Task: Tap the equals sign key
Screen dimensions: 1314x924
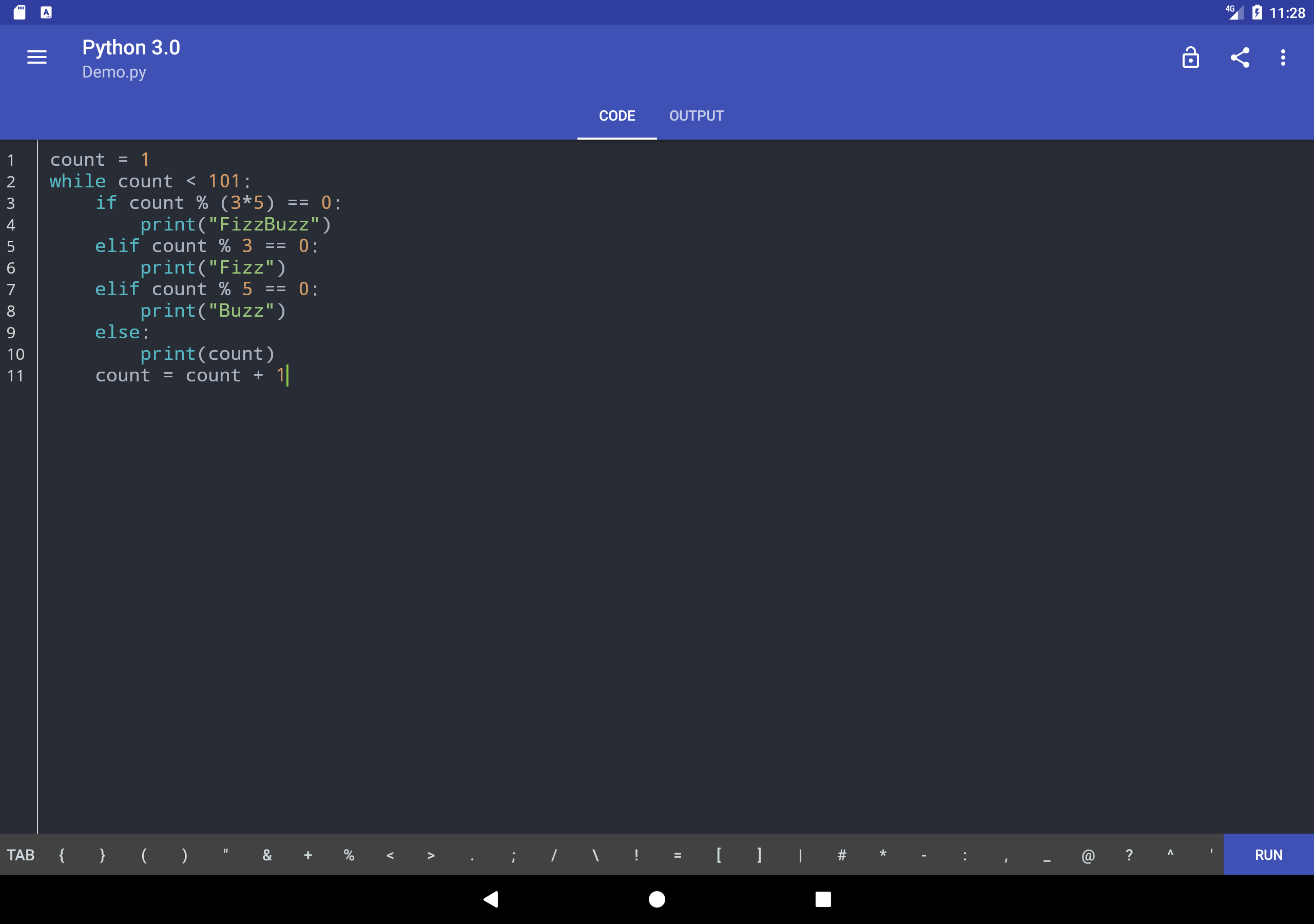Action: 678,855
